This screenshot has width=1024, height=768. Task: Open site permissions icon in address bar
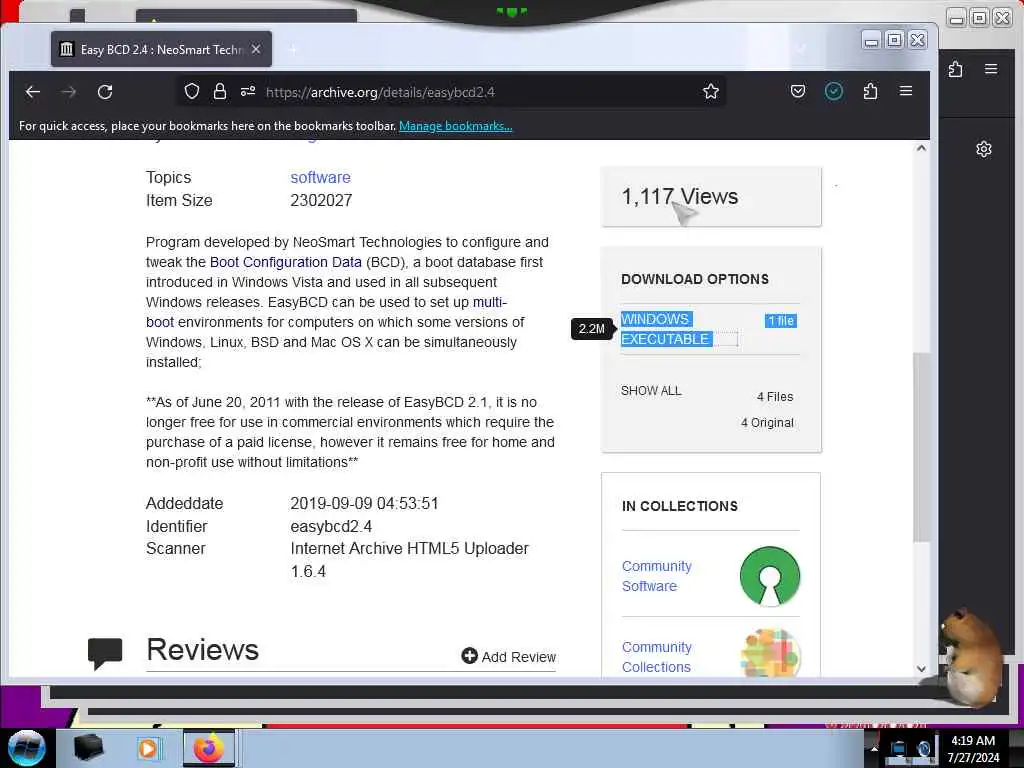(248, 91)
